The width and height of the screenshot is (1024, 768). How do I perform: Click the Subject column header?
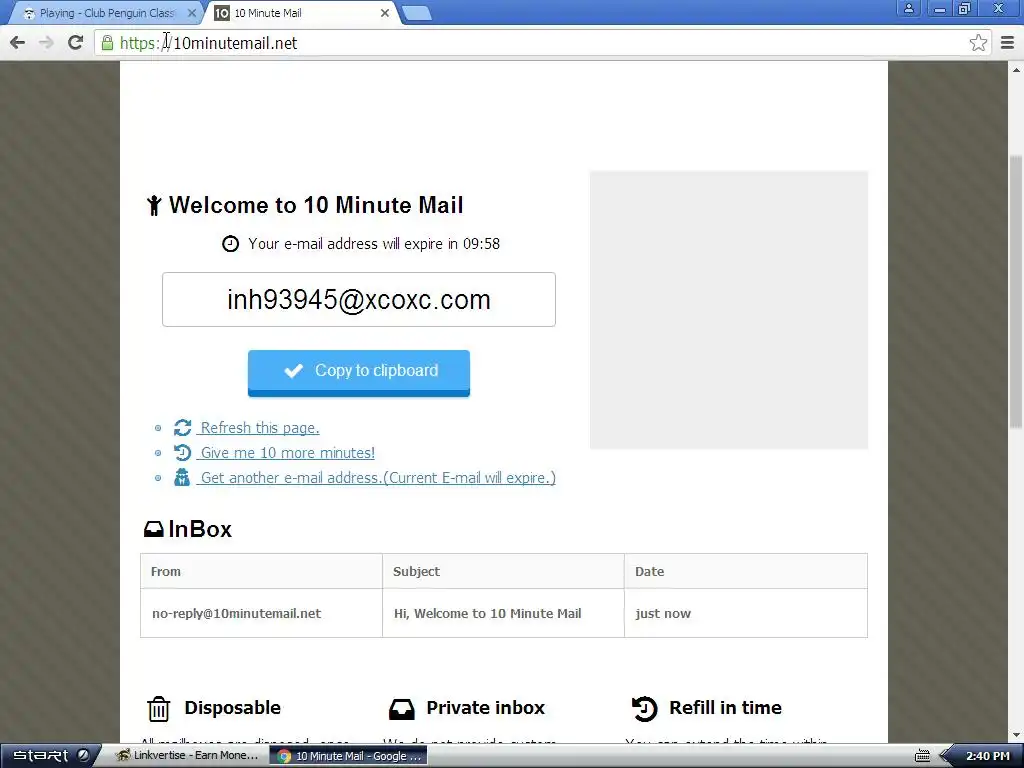504,571
